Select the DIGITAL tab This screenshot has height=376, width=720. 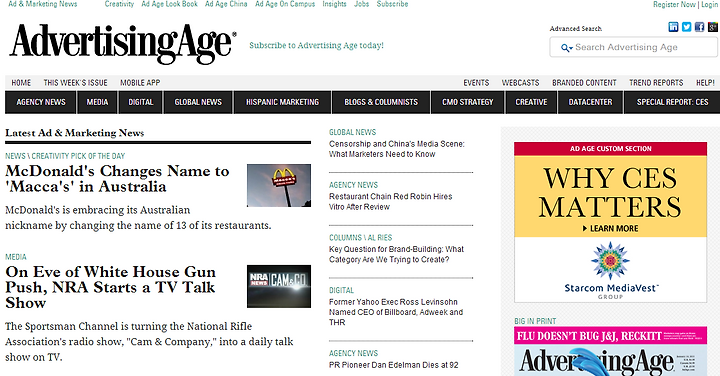tap(141, 102)
